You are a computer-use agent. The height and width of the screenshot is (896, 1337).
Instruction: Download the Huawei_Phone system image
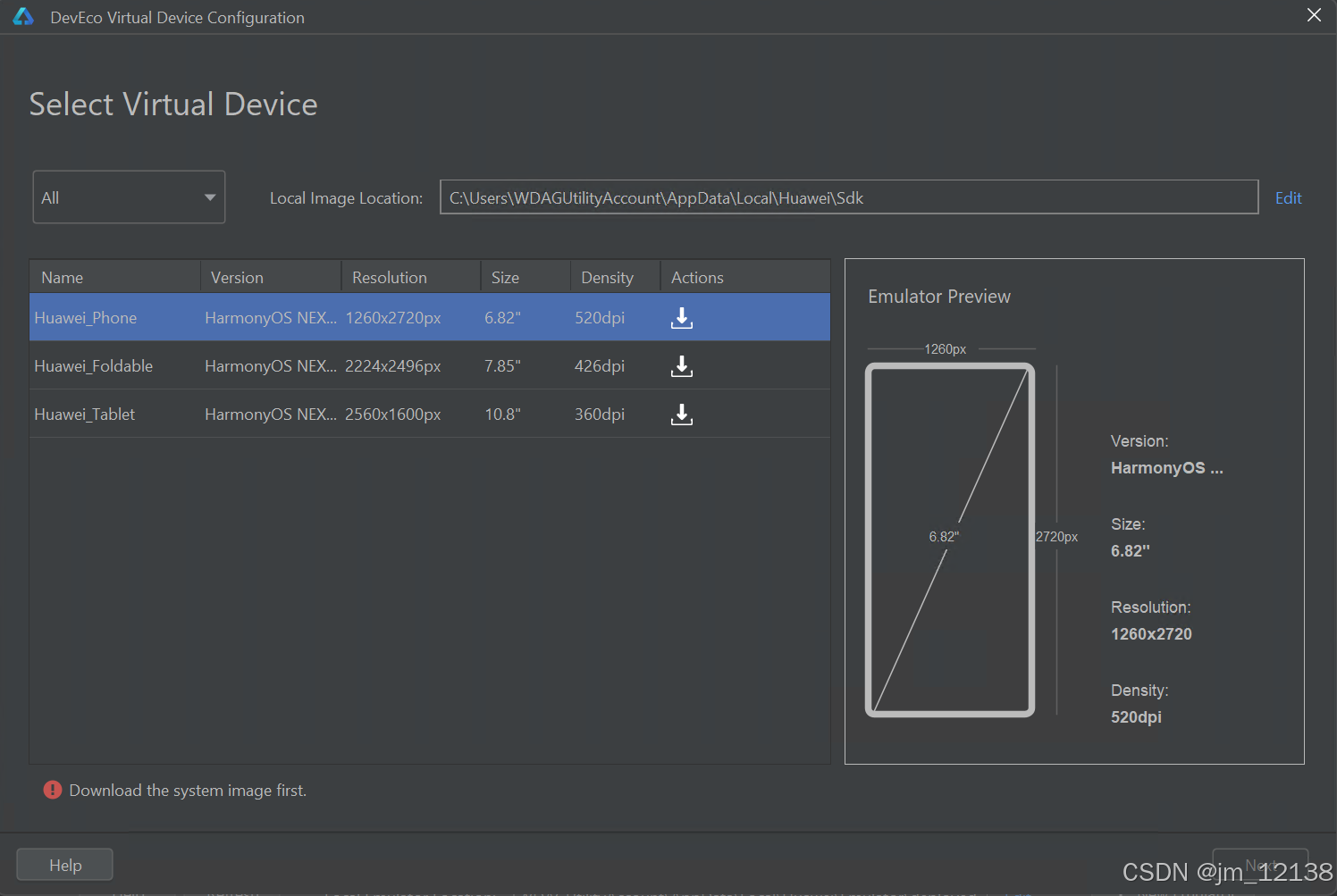click(x=682, y=318)
